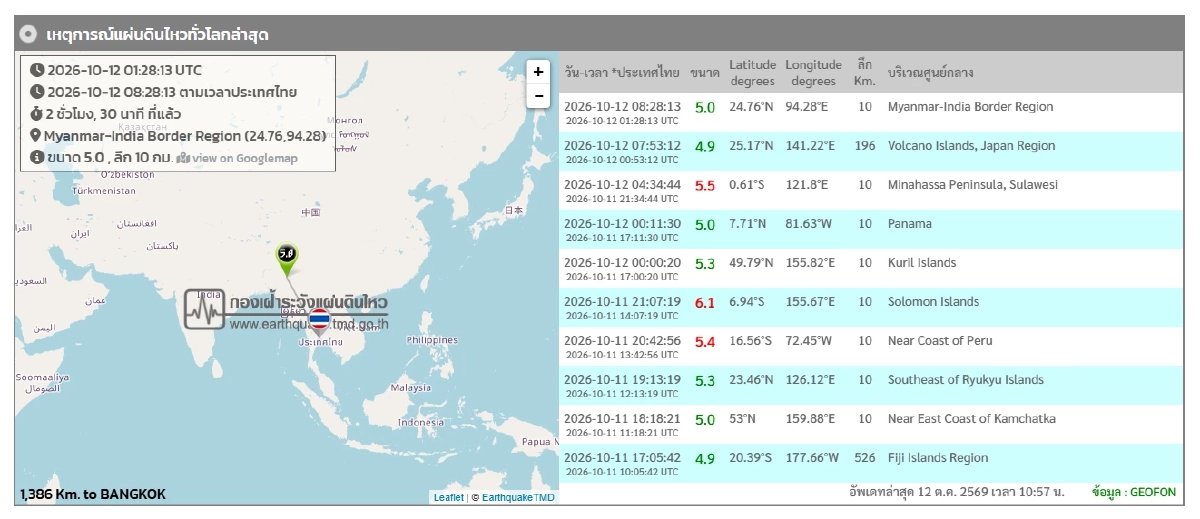Click the green 5.0 earthquake map marker
The width and height of the screenshot is (1200, 519).
coord(287,259)
